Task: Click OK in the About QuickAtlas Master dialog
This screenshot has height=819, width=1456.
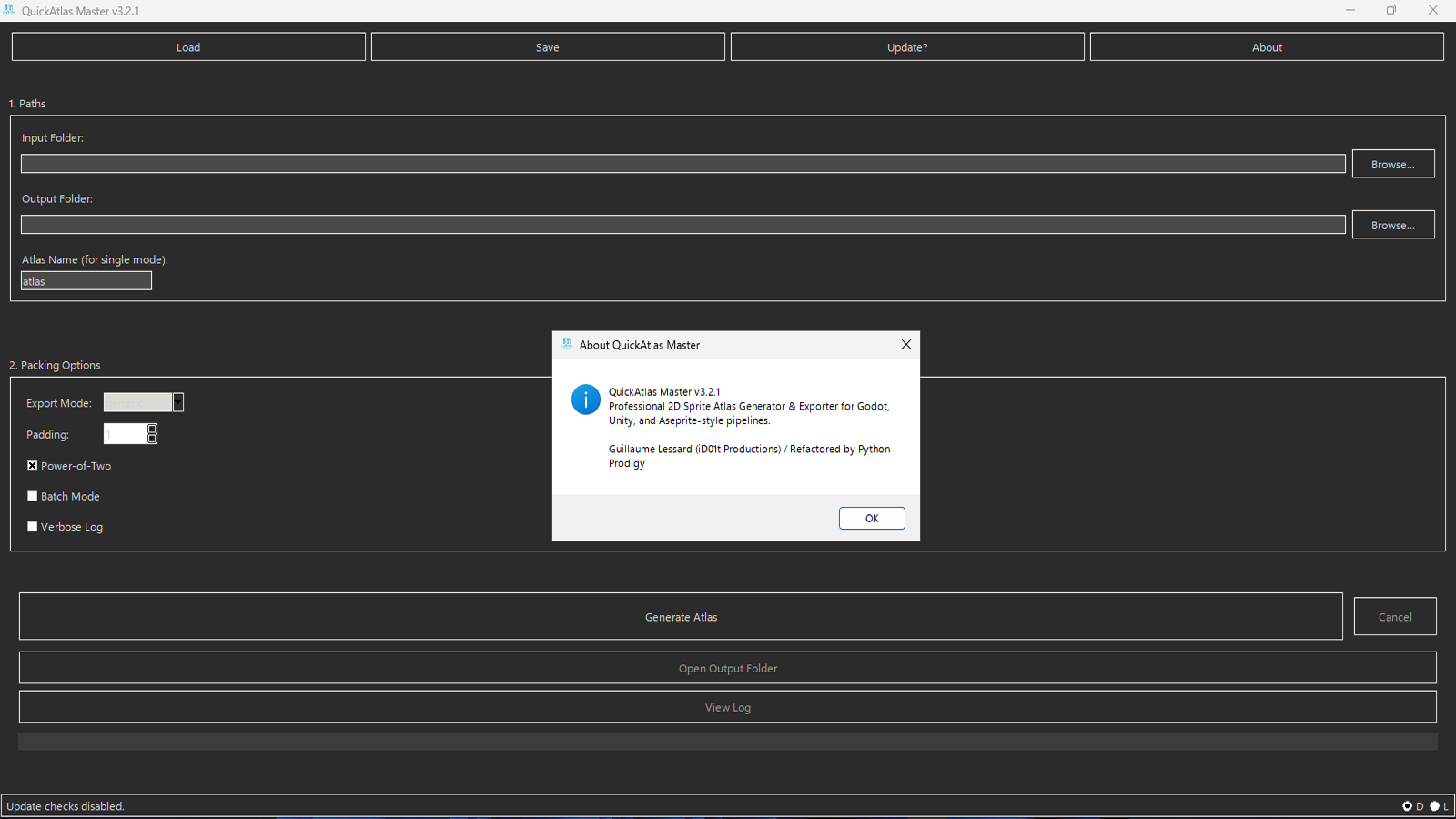Action: [x=872, y=518]
